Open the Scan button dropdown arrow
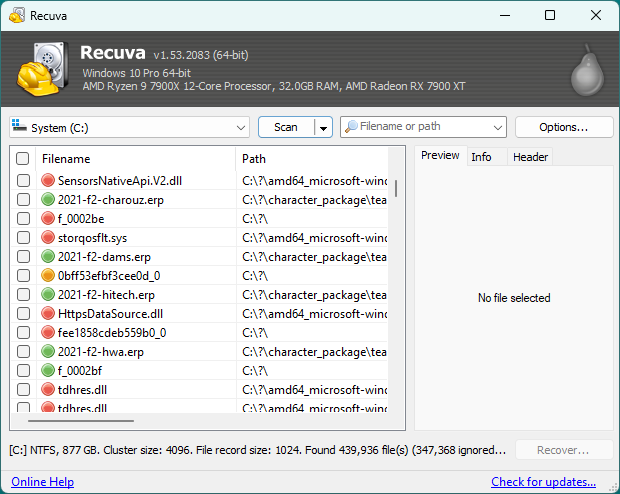Image resolution: width=620 pixels, height=494 pixels. click(323, 128)
